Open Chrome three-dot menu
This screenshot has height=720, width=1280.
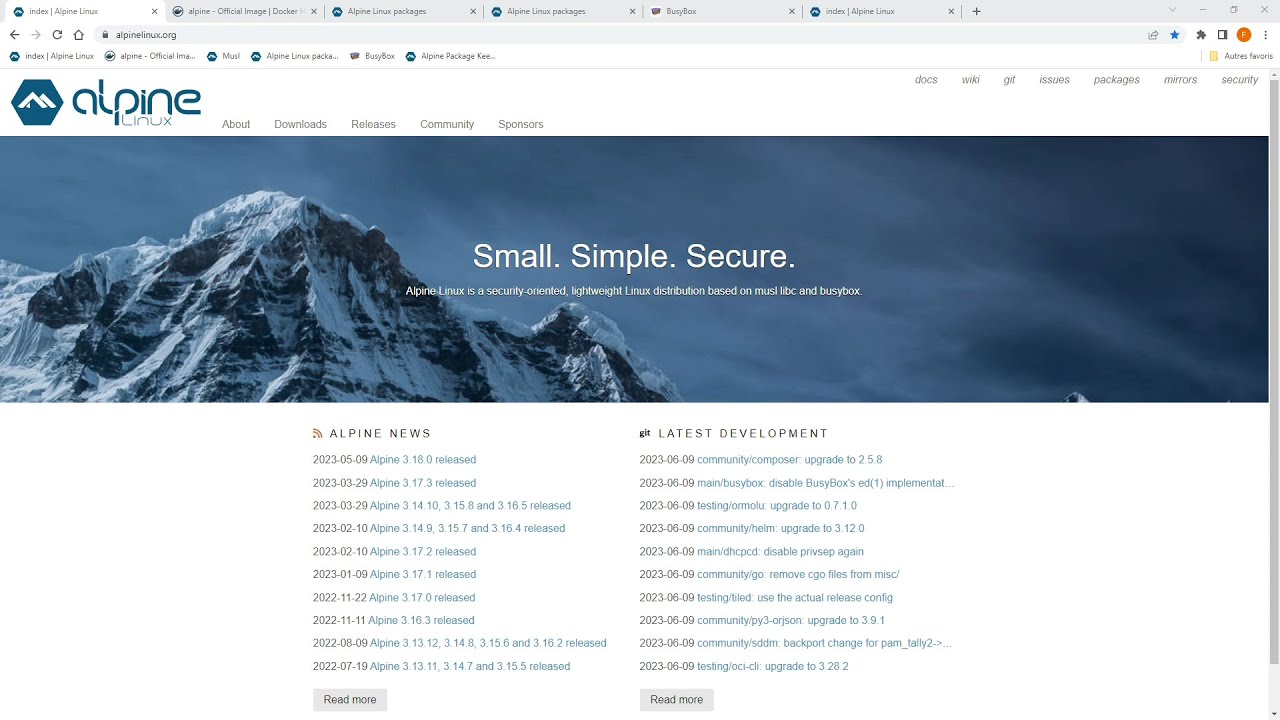[x=1265, y=34]
